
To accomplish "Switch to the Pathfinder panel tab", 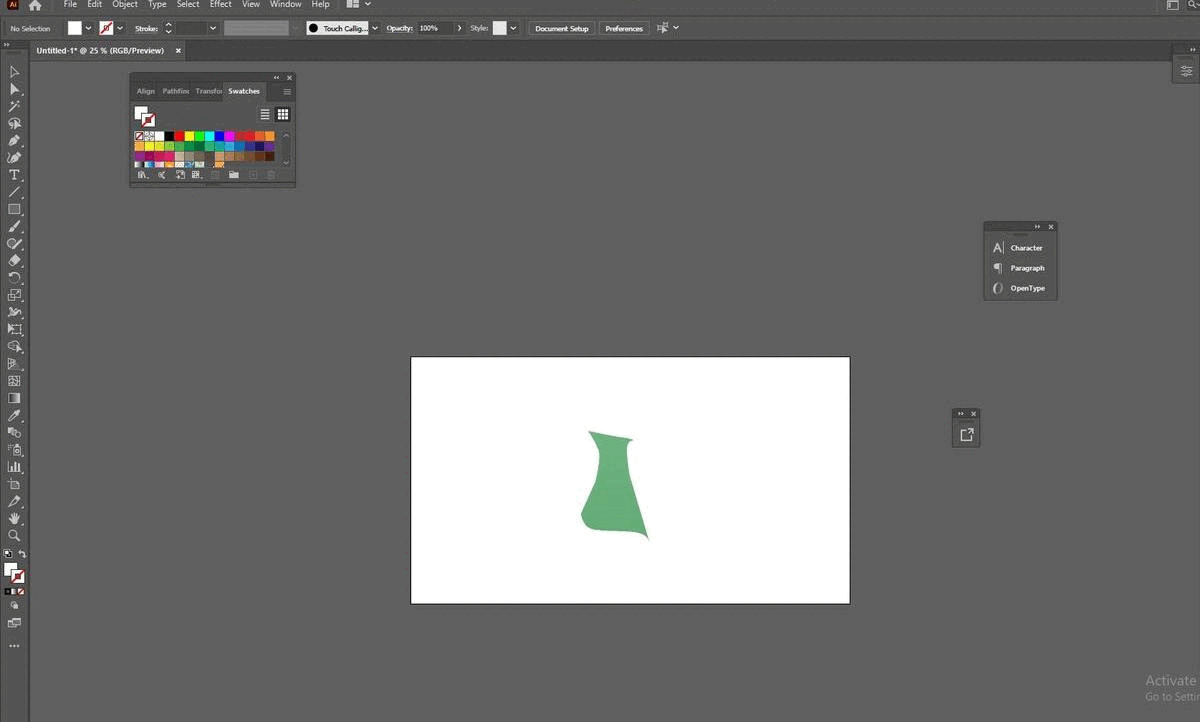I will 176,91.
